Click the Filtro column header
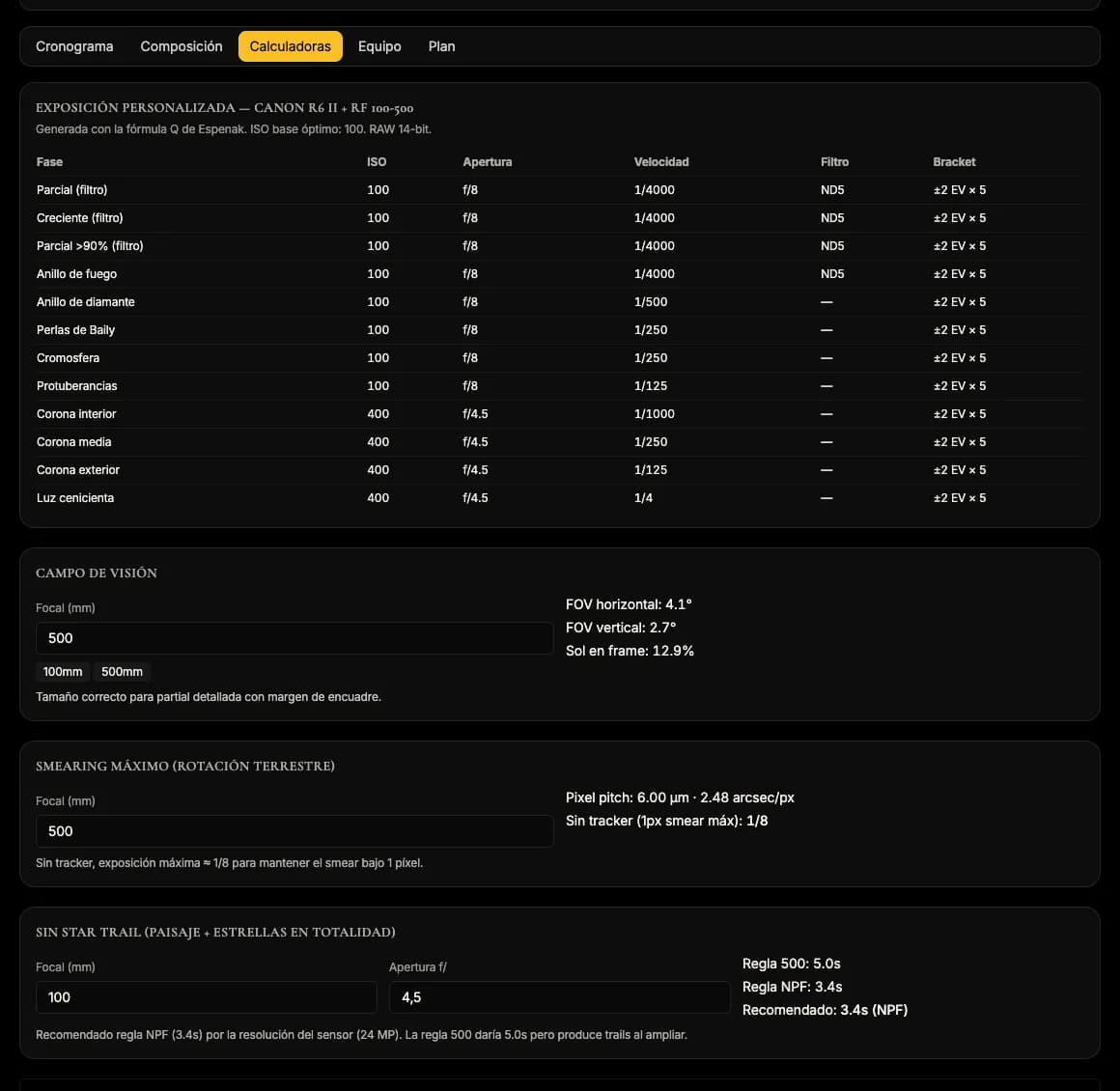The height and width of the screenshot is (1091, 1120). [x=834, y=162]
